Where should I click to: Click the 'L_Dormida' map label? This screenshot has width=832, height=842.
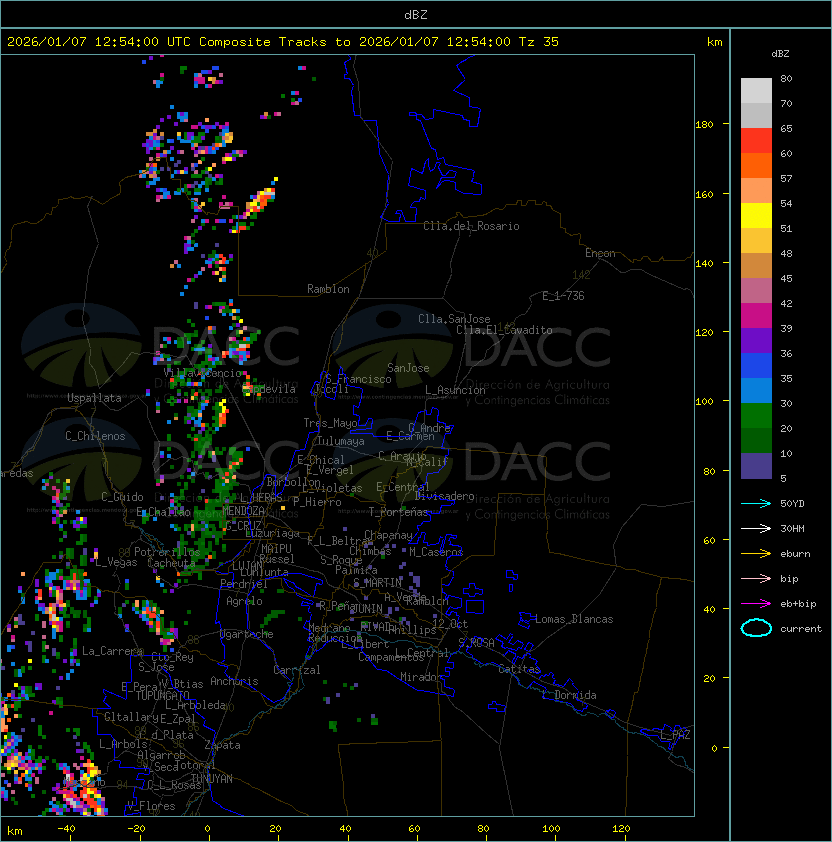569,695
